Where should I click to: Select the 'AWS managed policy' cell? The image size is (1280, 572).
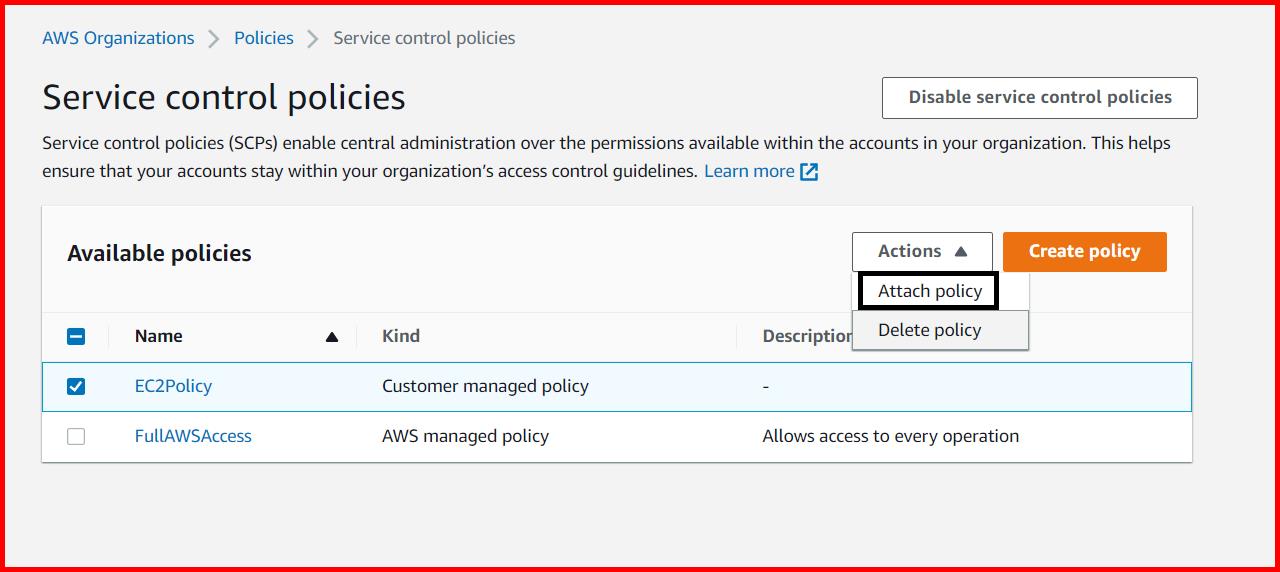tap(465, 436)
